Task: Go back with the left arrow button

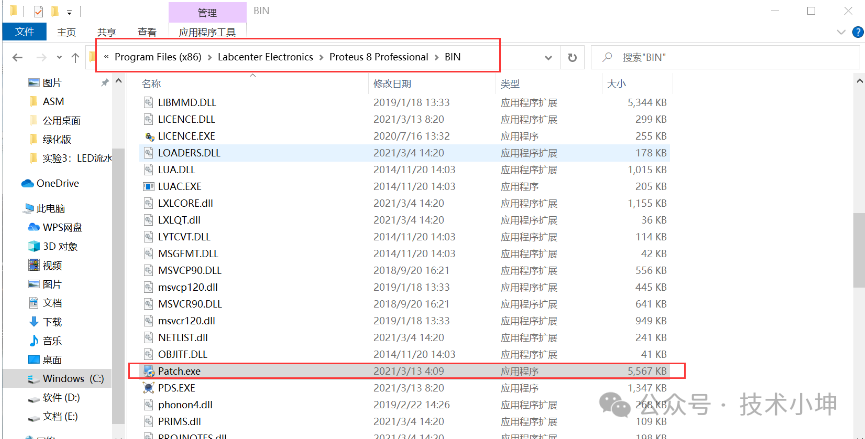Action: point(17,57)
